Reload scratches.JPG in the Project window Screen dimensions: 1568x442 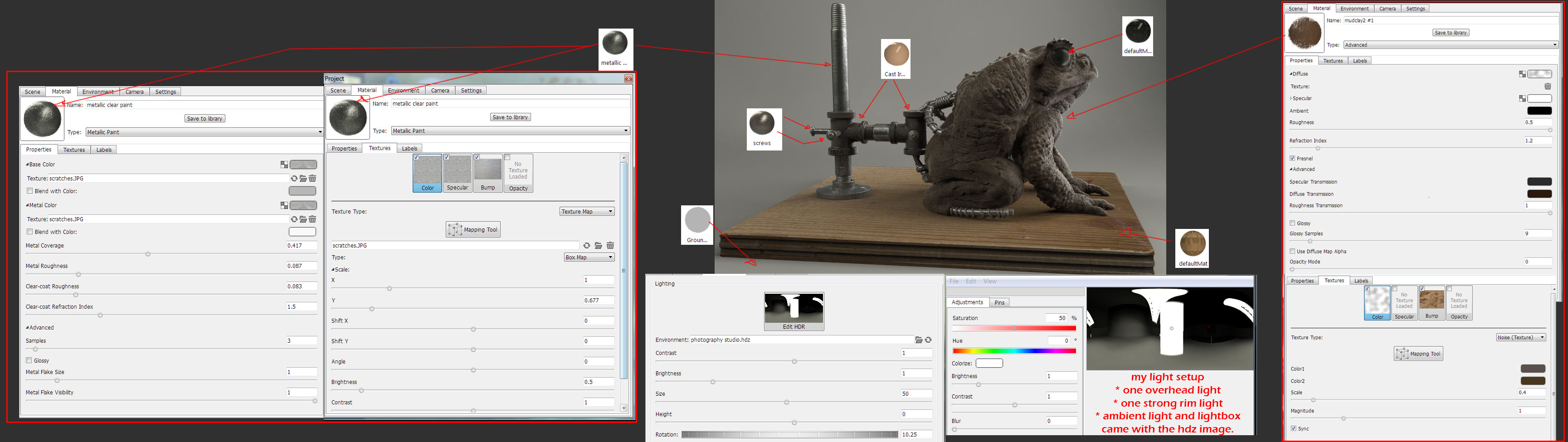click(x=587, y=245)
